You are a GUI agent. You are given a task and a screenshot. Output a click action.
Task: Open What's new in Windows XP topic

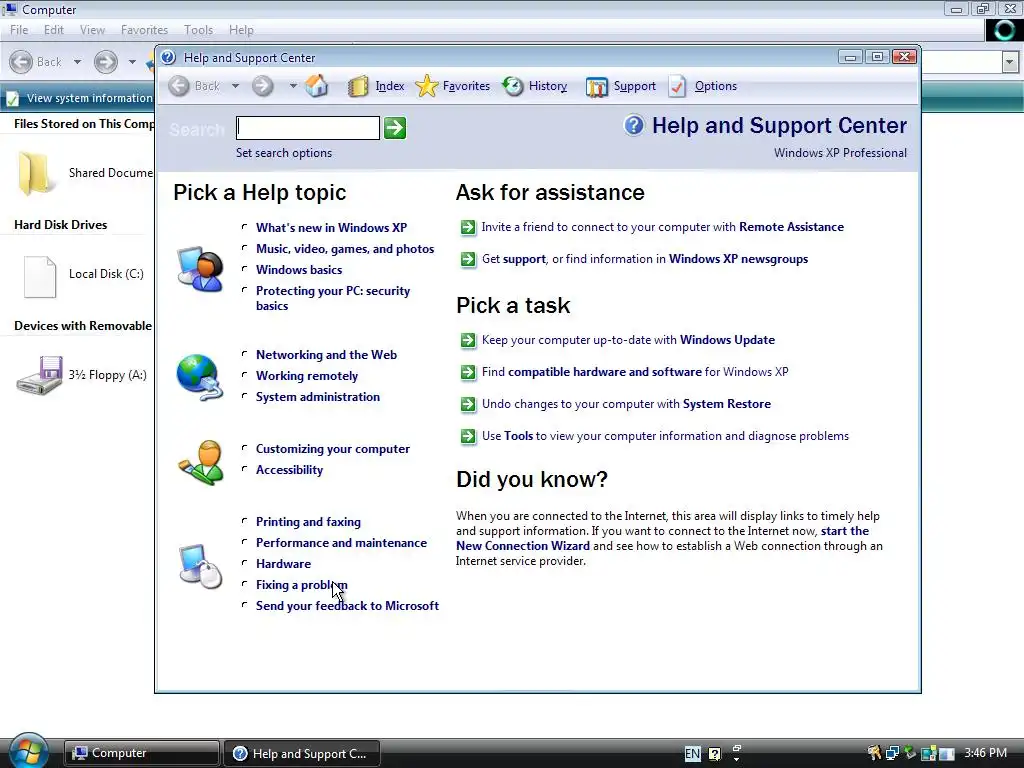pos(331,228)
